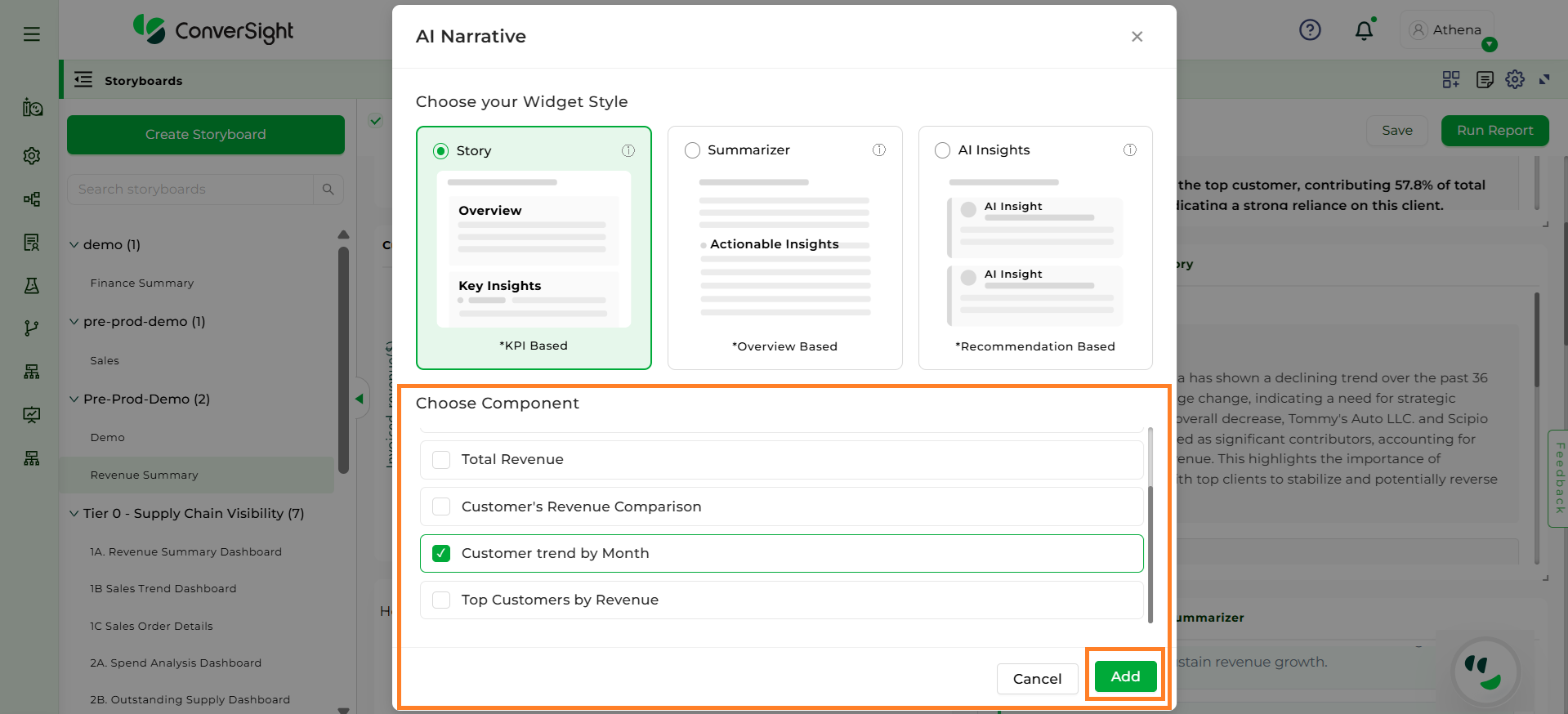The height and width of the screenshot is (714, 1568).
Task: Open 1A. Revenue Summary Dashboard
Action: click(185, 552)
